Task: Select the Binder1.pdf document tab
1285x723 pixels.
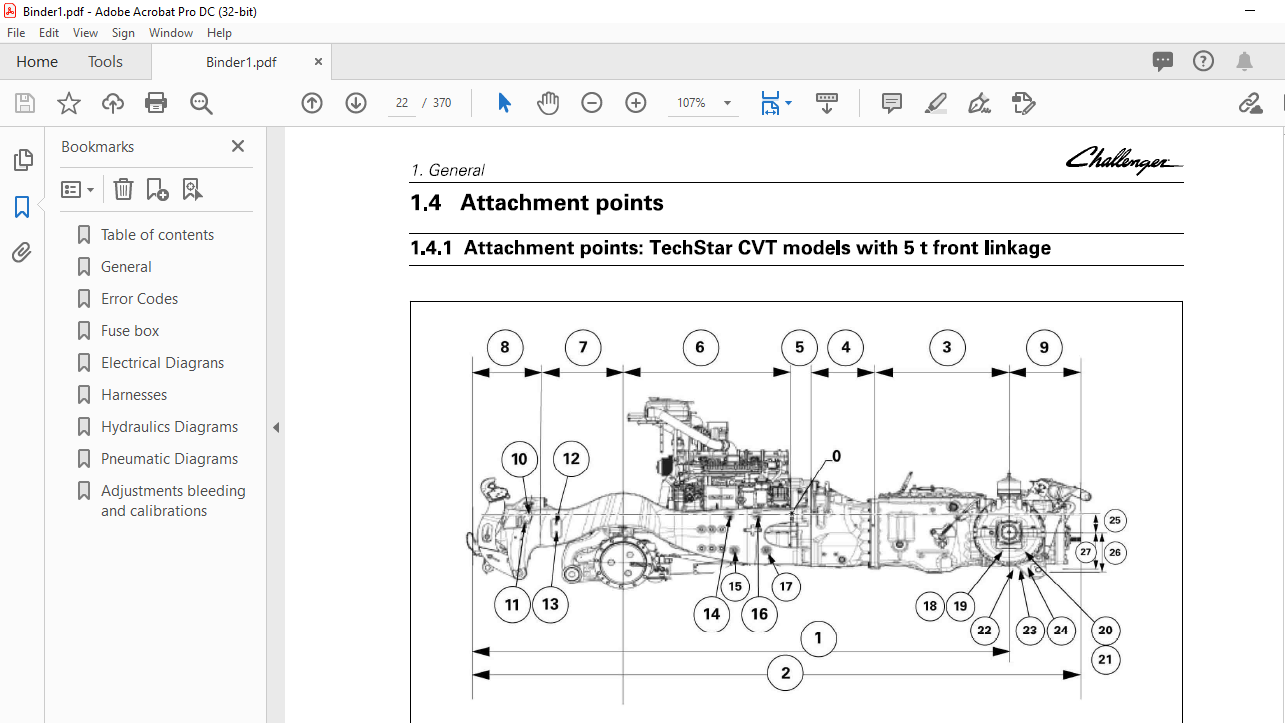Action: click(x=241, y=62)
